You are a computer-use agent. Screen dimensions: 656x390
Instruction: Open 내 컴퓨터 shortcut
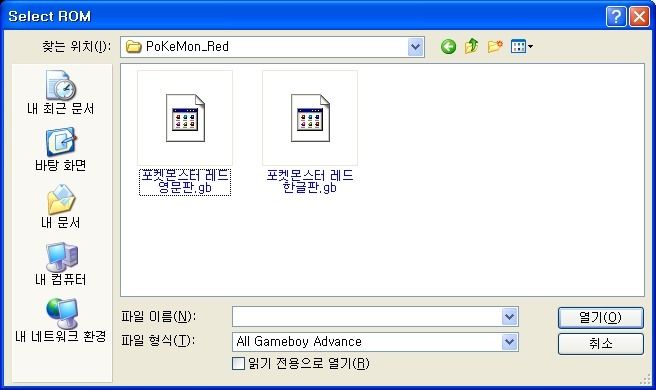click(x=61, y=264)
